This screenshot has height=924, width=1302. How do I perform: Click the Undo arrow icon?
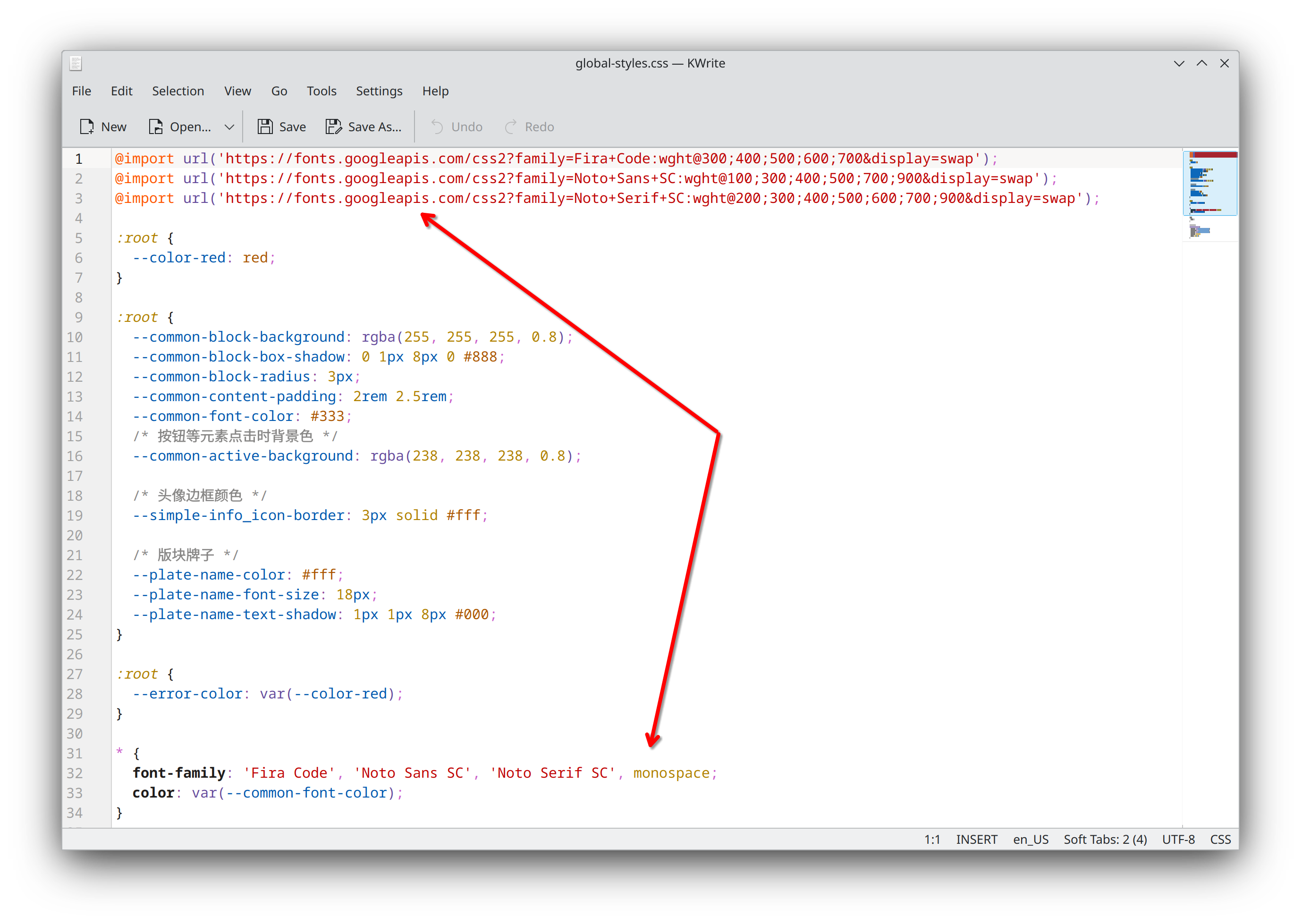point(437,126)
